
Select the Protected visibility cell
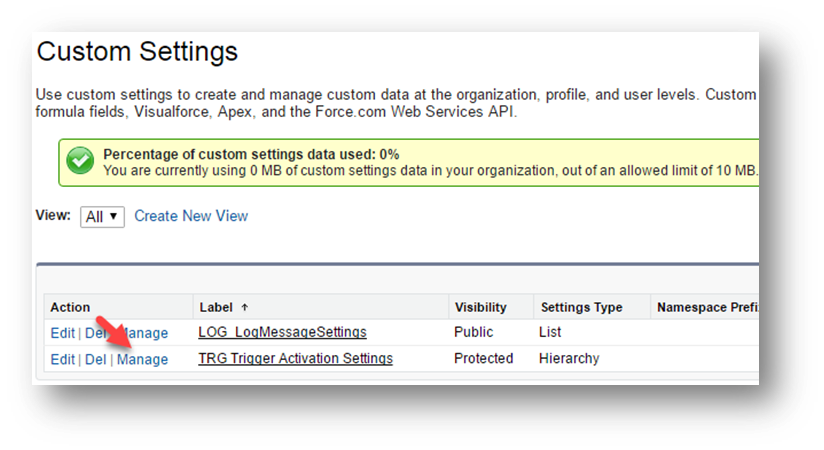(x=484, y=358)
